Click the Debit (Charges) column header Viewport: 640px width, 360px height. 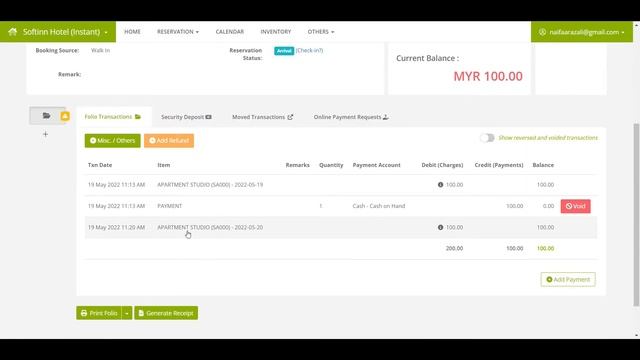click(442, 165)
